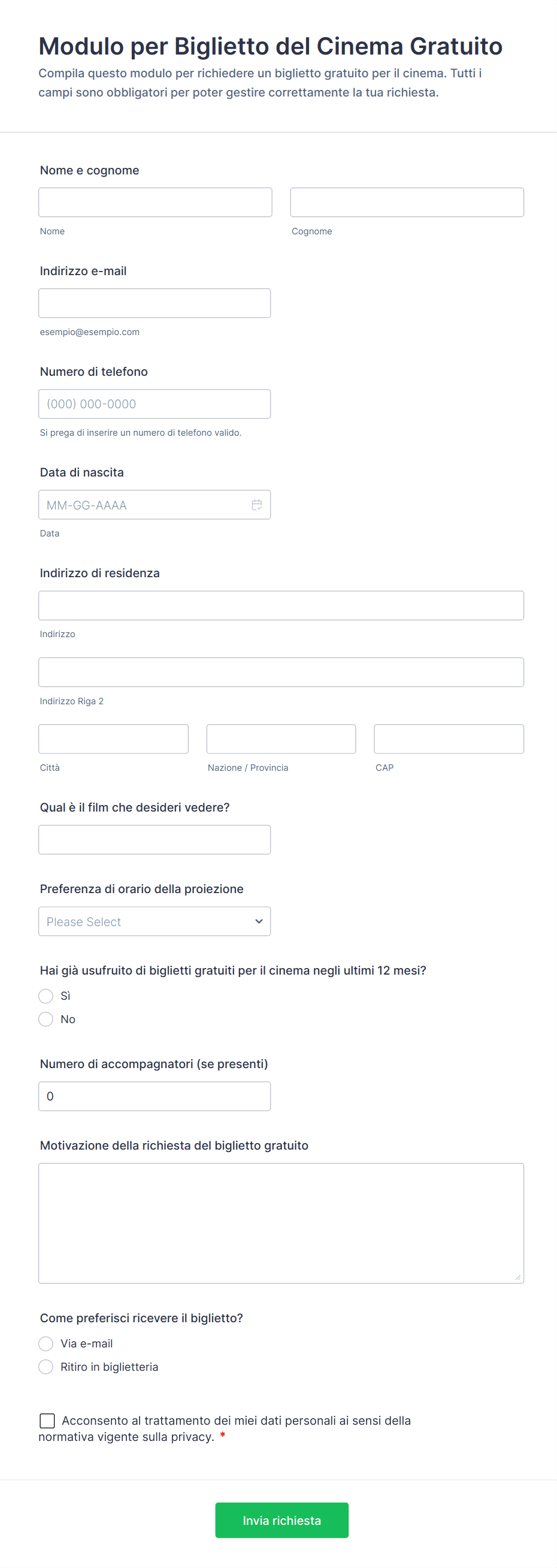Viewport: 557px width, 1568px height.
Task: Click the first Indirizzo address line
Action: pyautogui.click(x=281, y=605)
